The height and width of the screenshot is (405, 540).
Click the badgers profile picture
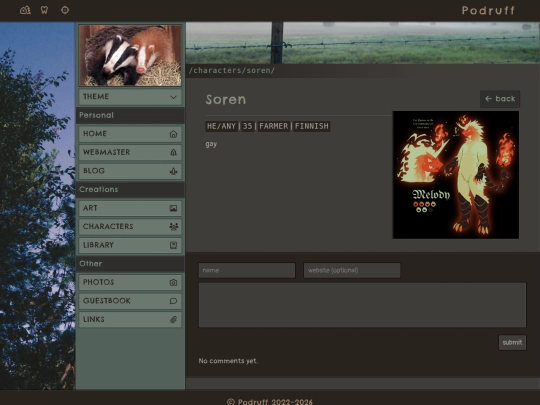pyautogui.click(x=130, y=55)
